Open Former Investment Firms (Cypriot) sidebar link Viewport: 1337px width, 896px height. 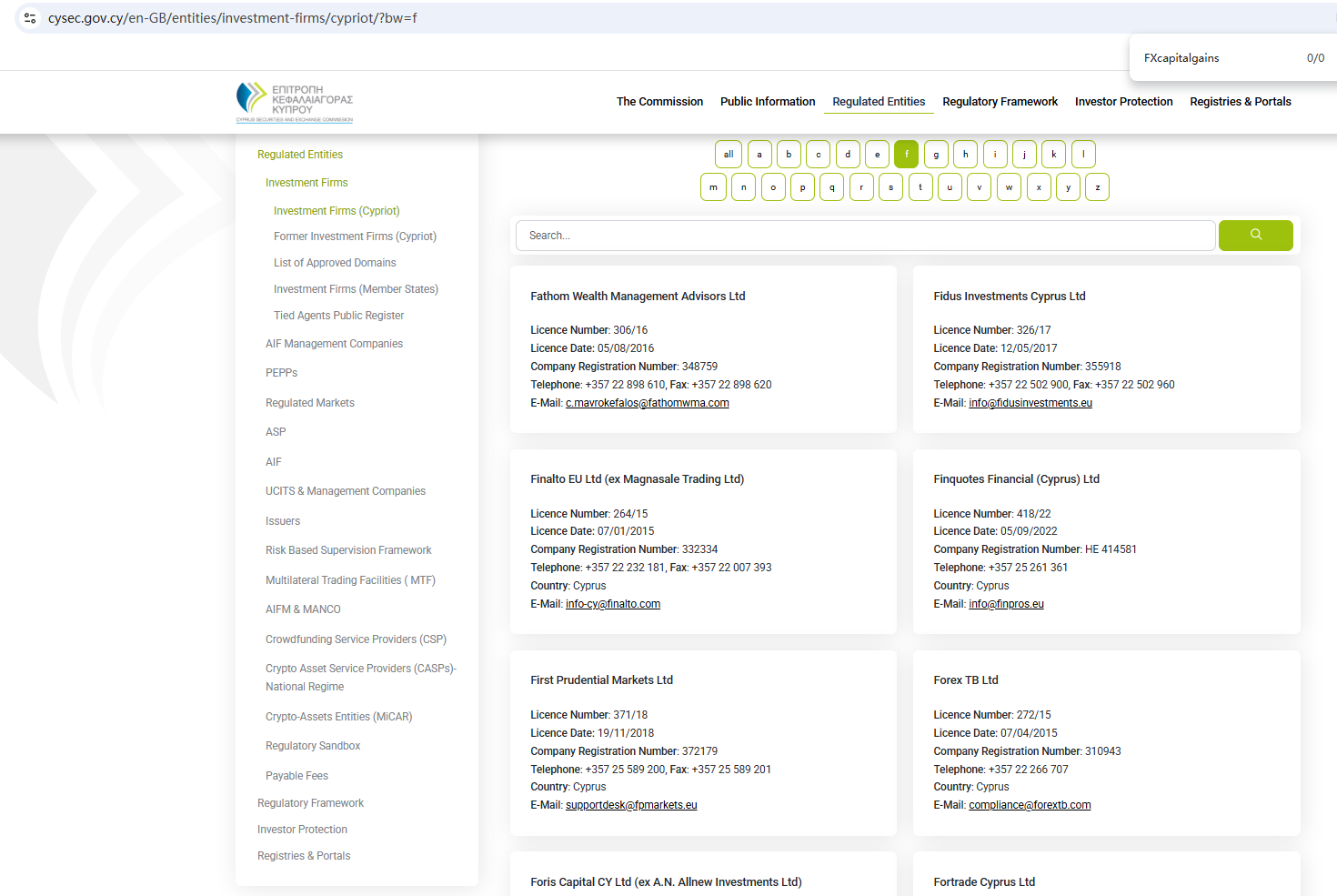(x=355, y=237)
